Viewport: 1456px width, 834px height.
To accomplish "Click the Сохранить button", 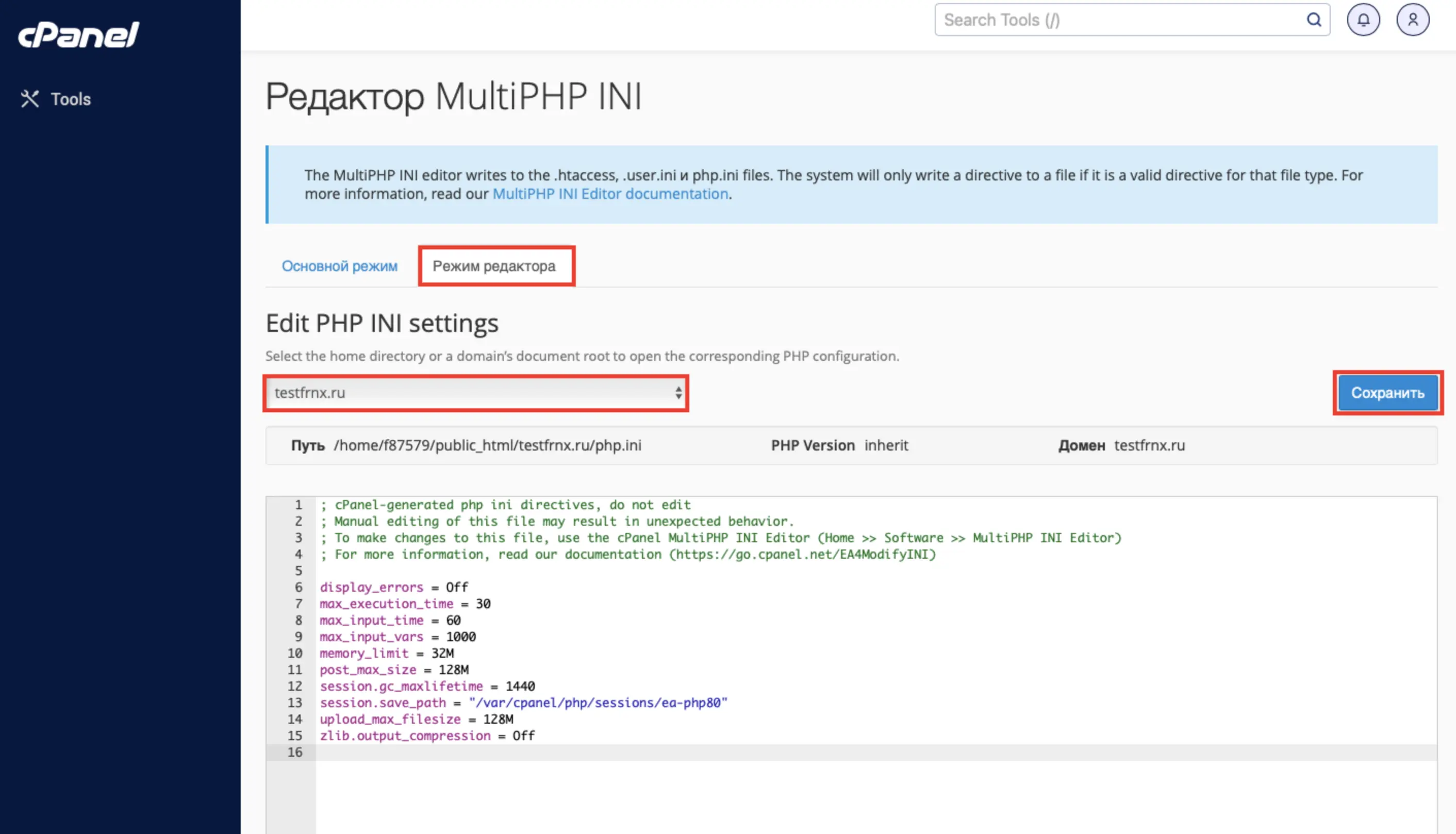I will pos(1387,393).
